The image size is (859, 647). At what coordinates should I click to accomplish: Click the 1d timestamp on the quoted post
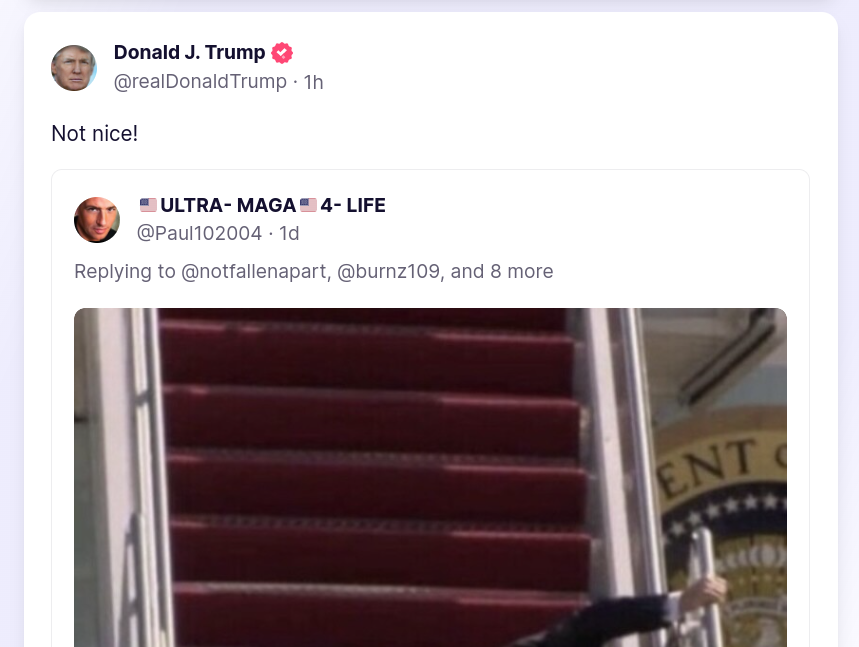click(289, 233)
